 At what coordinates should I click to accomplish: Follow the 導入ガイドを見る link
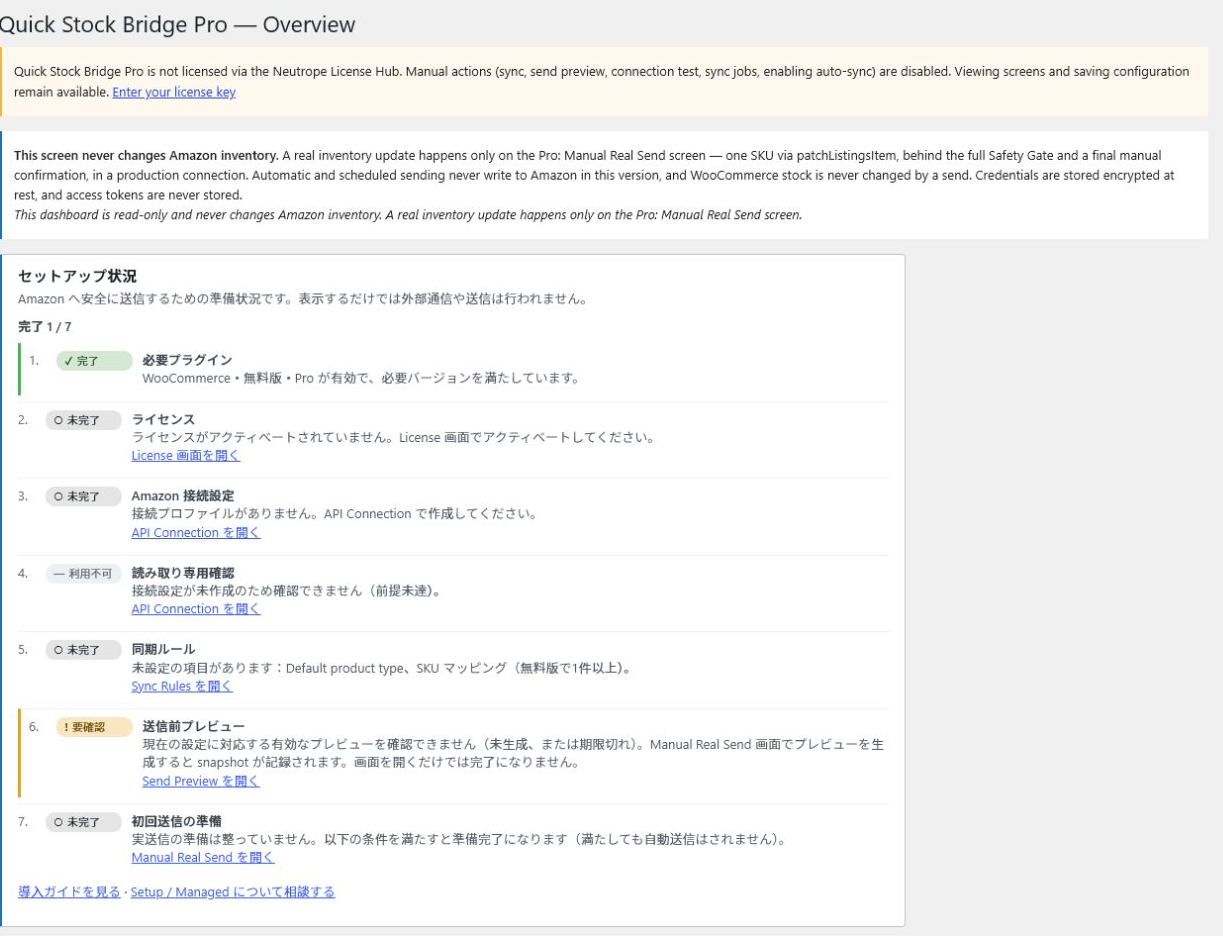point(69,892)
